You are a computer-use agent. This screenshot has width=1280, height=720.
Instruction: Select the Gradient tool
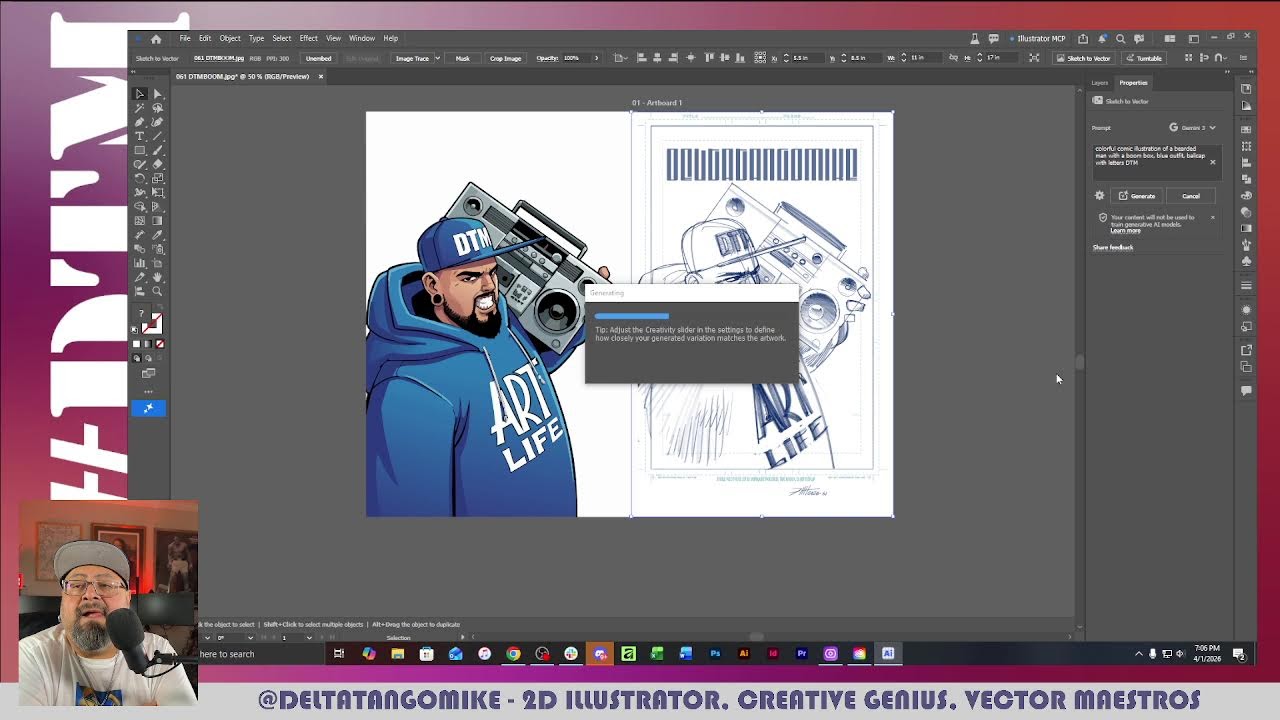[x=158, y=220]
